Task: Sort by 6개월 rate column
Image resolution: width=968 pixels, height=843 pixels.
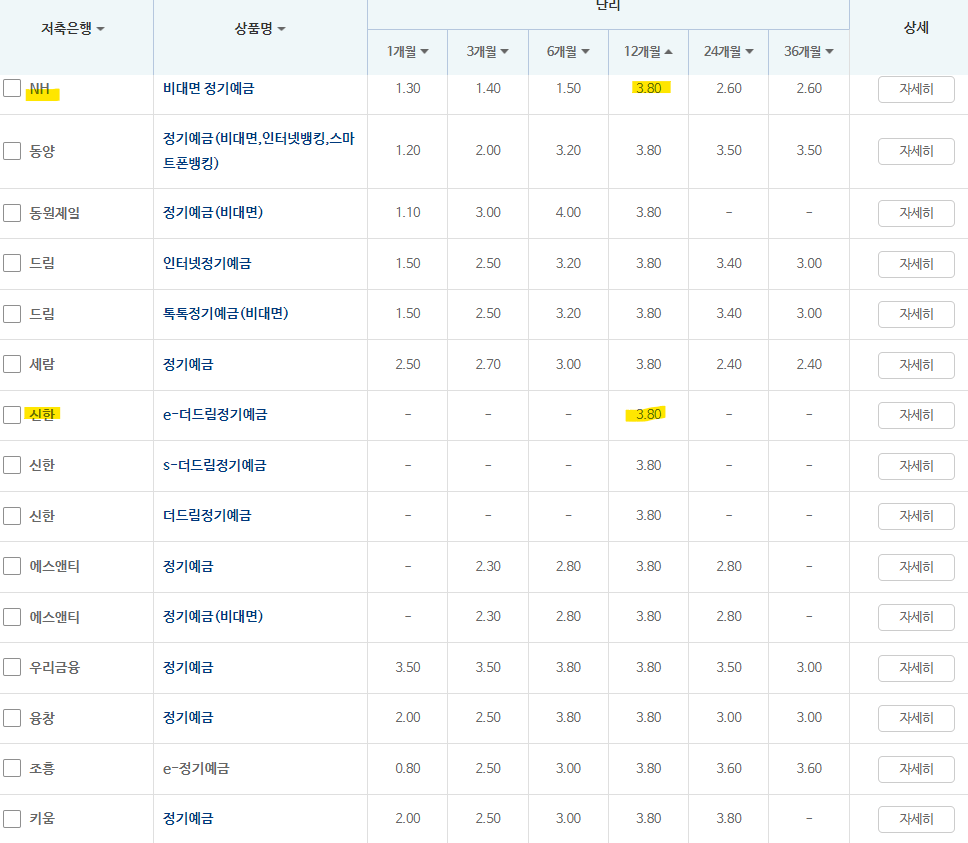Action: coord(568,51)
